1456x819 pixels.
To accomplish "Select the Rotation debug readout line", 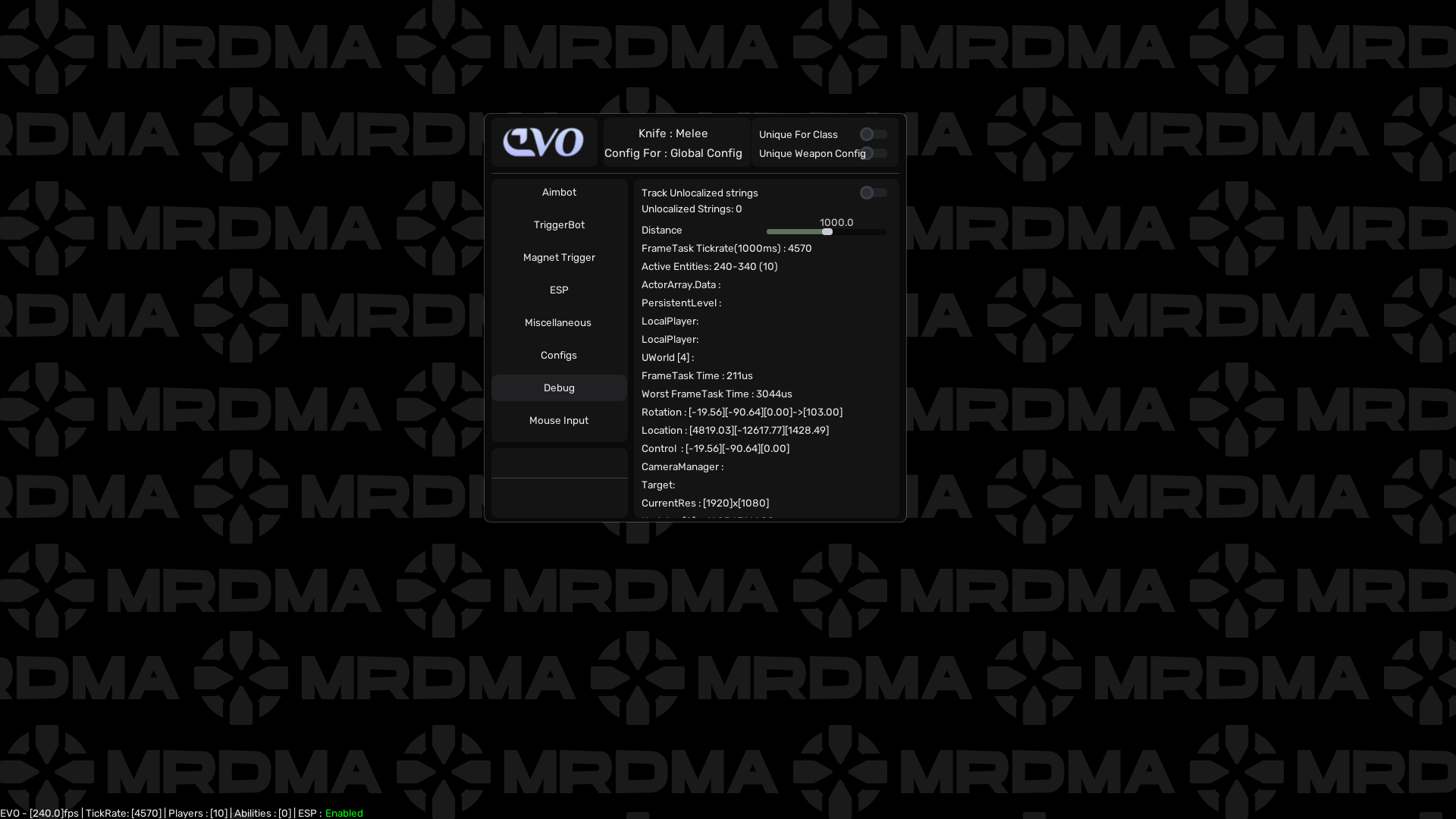I will [x=741, y=413].
